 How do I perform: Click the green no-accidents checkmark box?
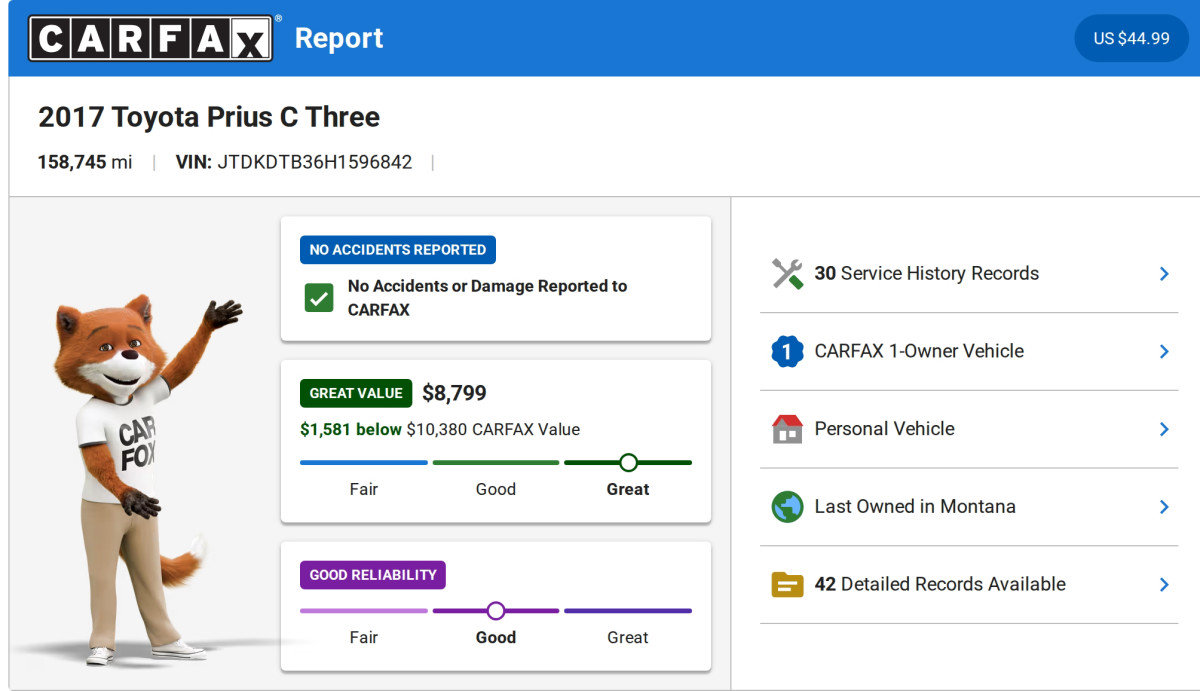click(x=319, y=298)
